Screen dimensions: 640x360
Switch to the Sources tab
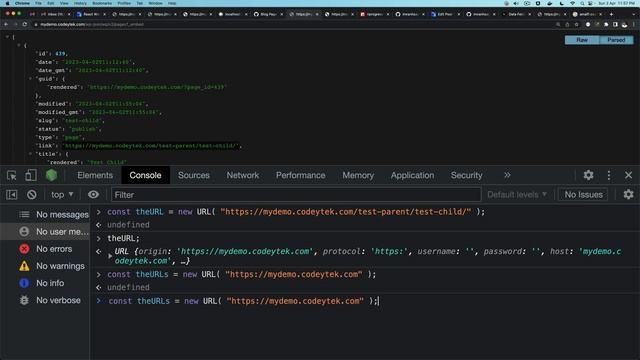click(193, 175)
